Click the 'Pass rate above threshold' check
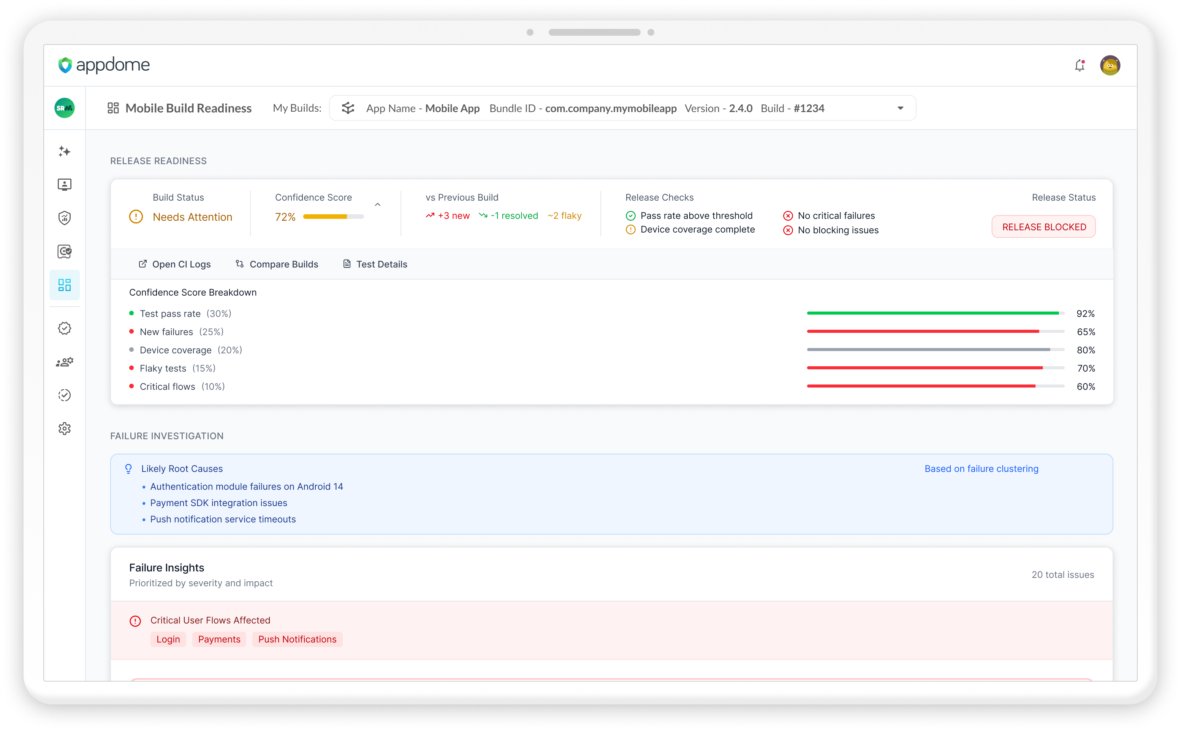Image resolution: width=1181 pixels, height=731 pixels. pyautogui.click(x=696, y=216)
